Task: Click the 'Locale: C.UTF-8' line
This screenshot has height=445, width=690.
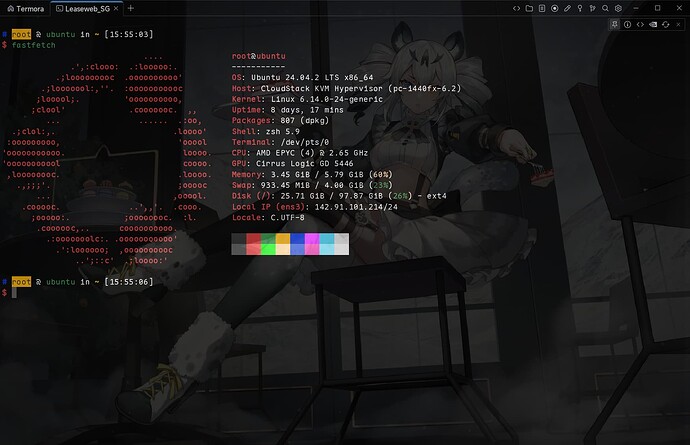Action: [268, 217]
